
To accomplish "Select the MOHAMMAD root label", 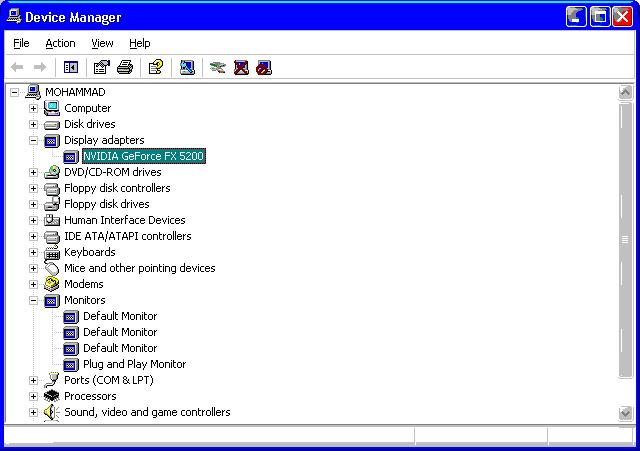I will [75, 92].
